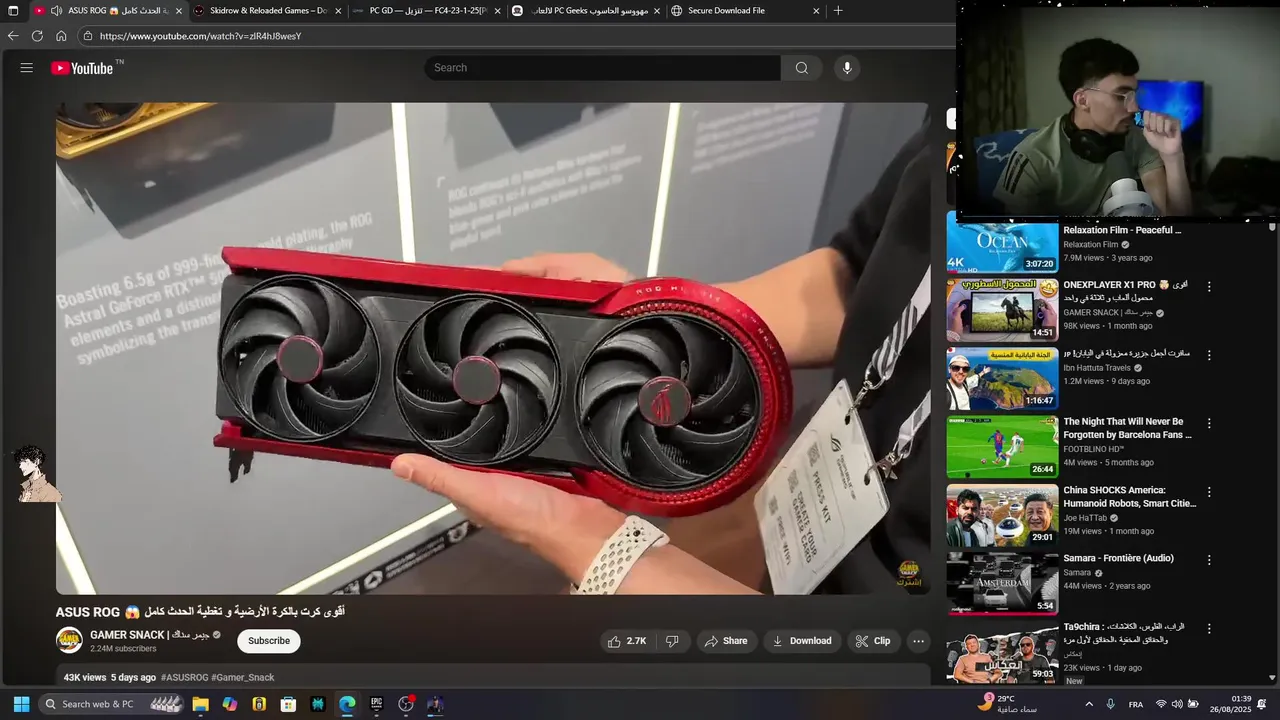Close the Secure Download File tab

click(x=816, y=11)
